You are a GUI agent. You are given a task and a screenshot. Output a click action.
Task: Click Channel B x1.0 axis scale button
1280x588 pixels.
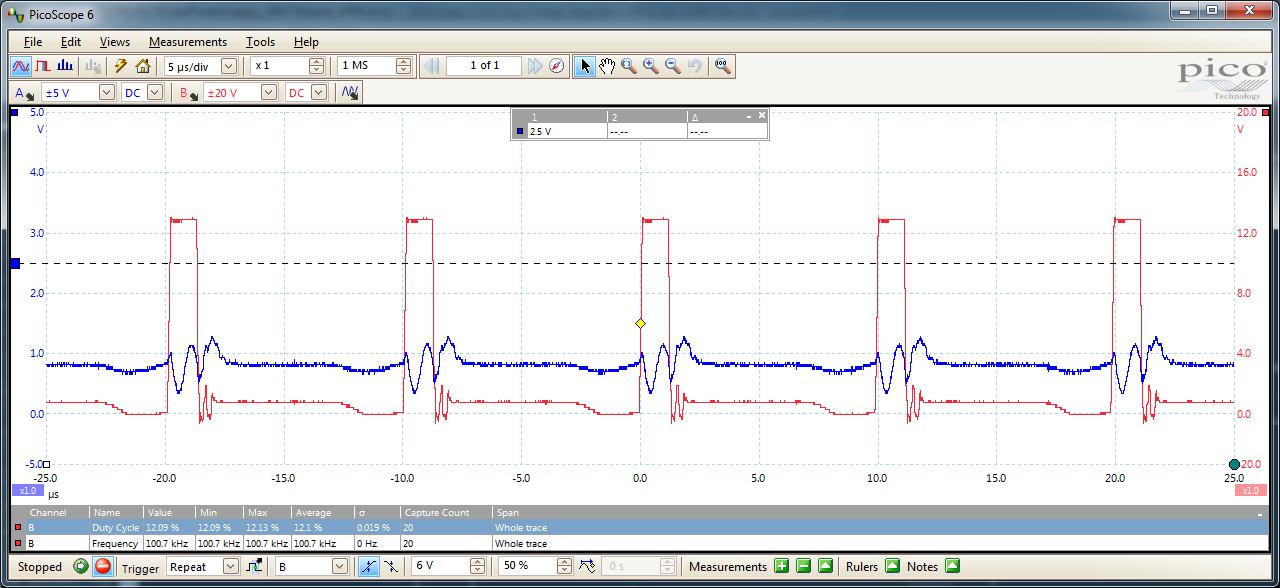[1250, 491]
